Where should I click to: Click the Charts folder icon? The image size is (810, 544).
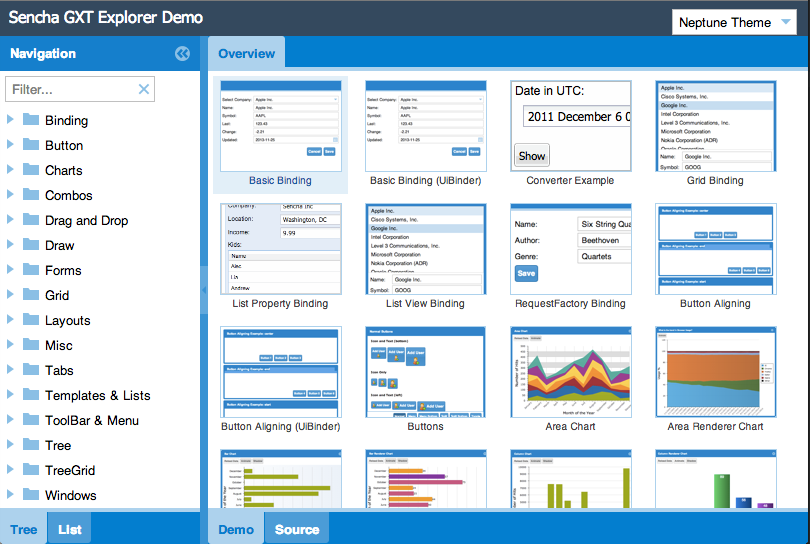[x=31, y=170]
